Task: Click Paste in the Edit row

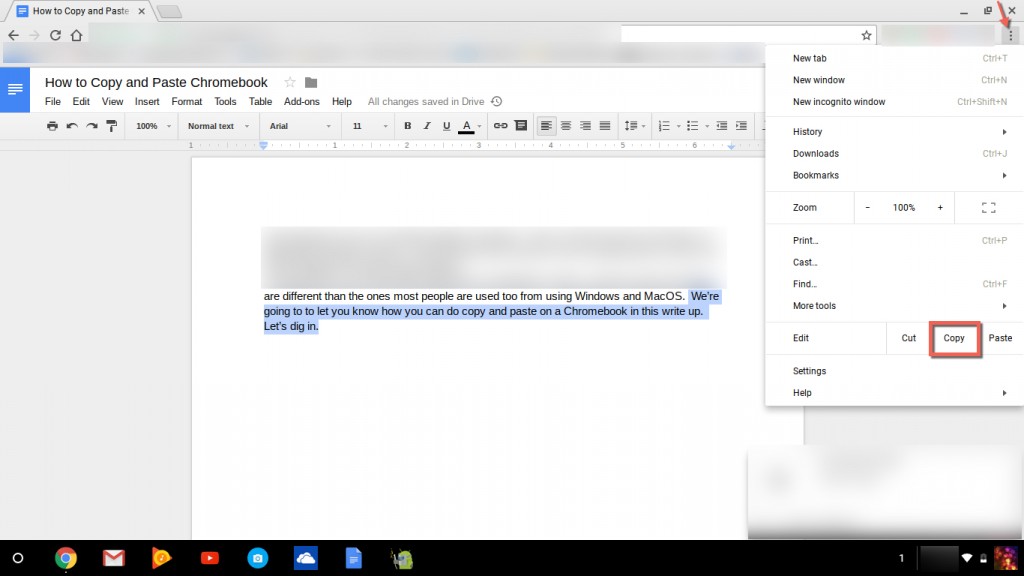Action: click(x=1000, y=338)
